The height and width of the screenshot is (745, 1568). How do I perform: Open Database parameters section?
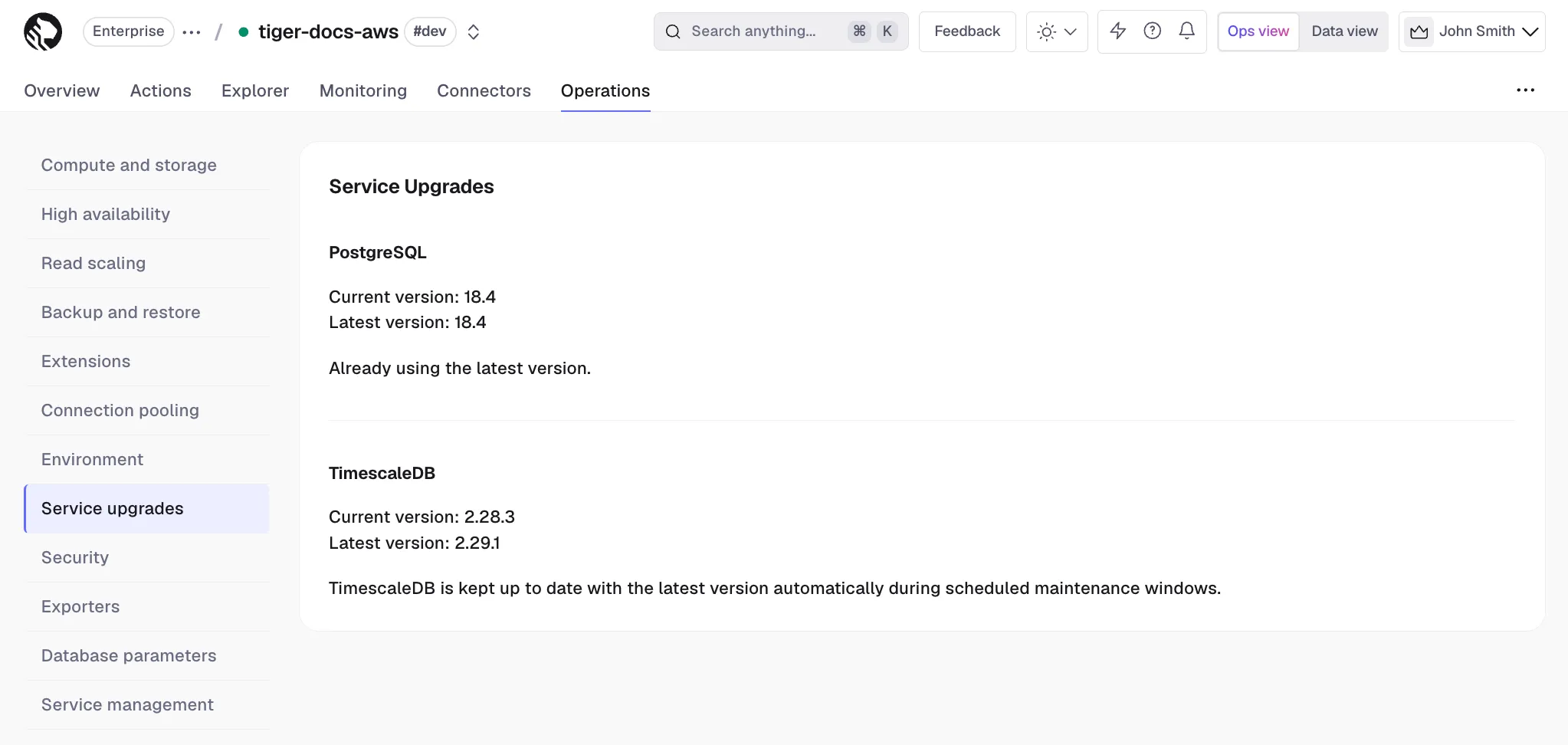click(x=147, y=655)
